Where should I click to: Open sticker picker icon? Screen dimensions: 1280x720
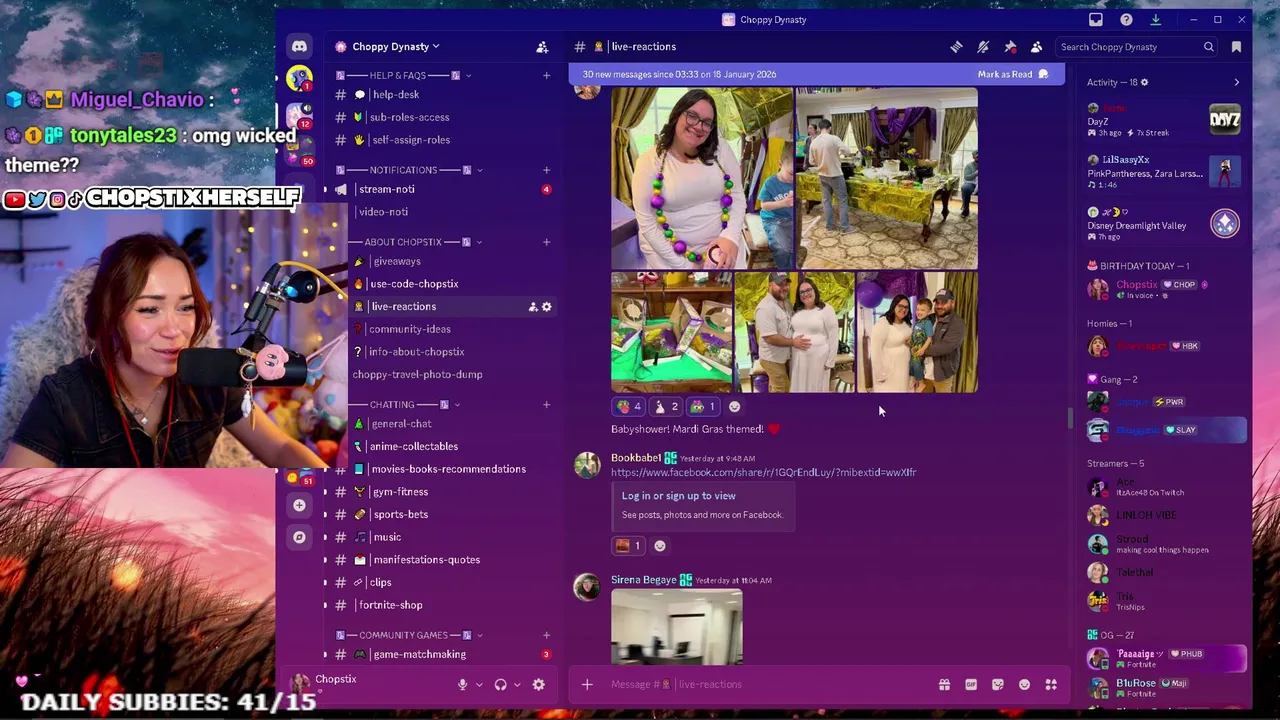point(998,685)
